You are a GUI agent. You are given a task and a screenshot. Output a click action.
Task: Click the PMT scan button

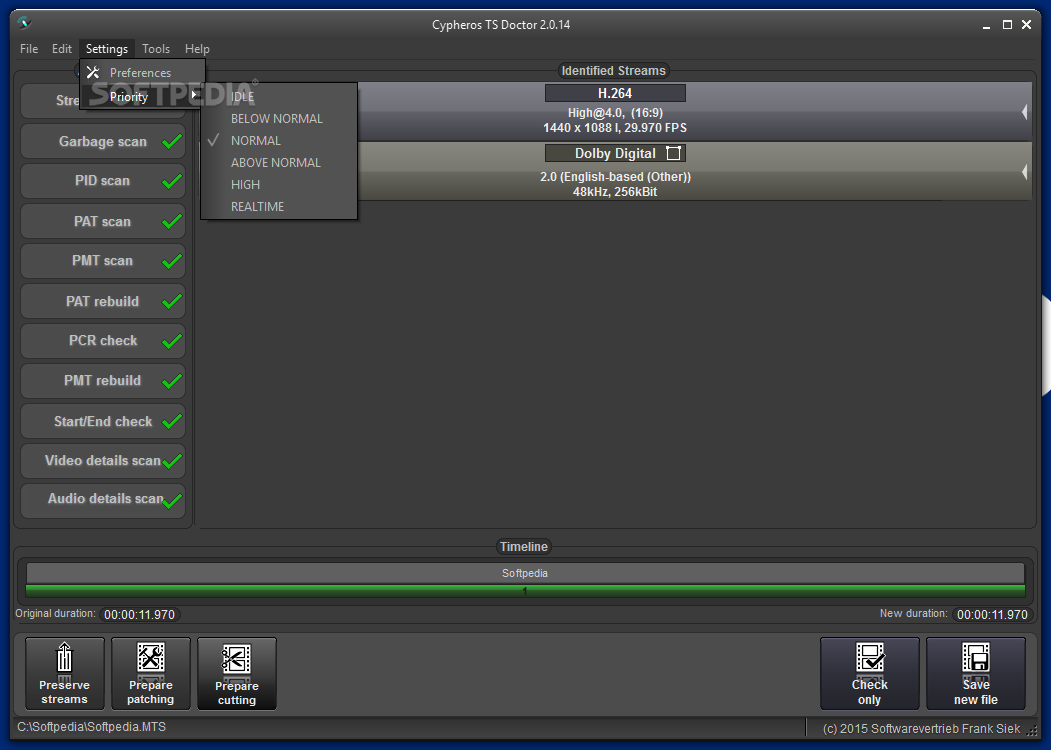click(103, 261)
